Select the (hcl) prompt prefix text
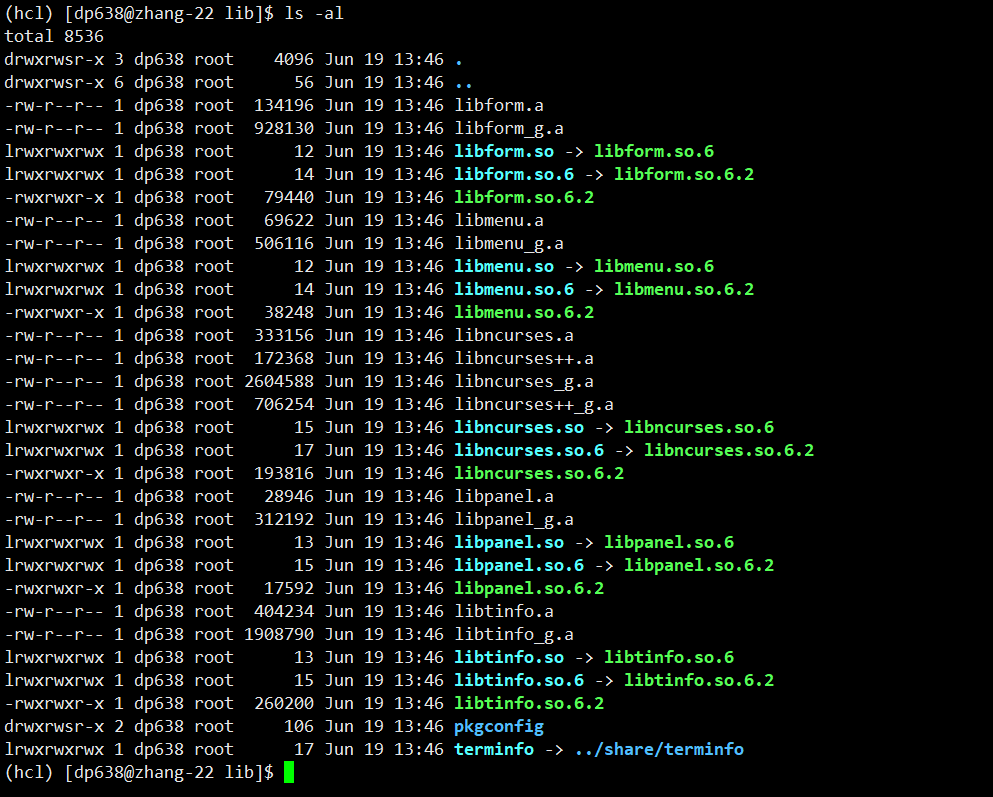 tap(27, 13)
